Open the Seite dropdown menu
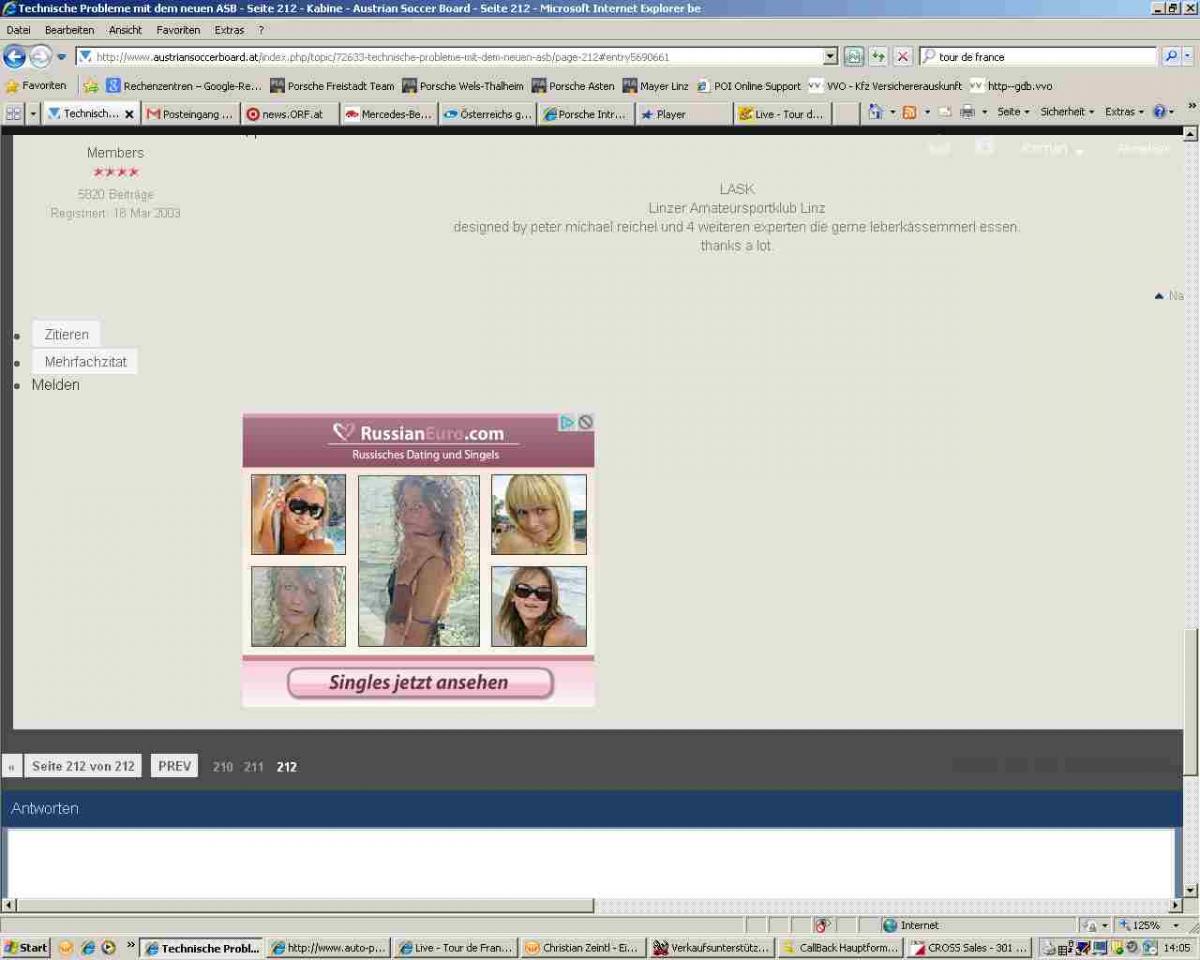 [x=1013, y=112]
